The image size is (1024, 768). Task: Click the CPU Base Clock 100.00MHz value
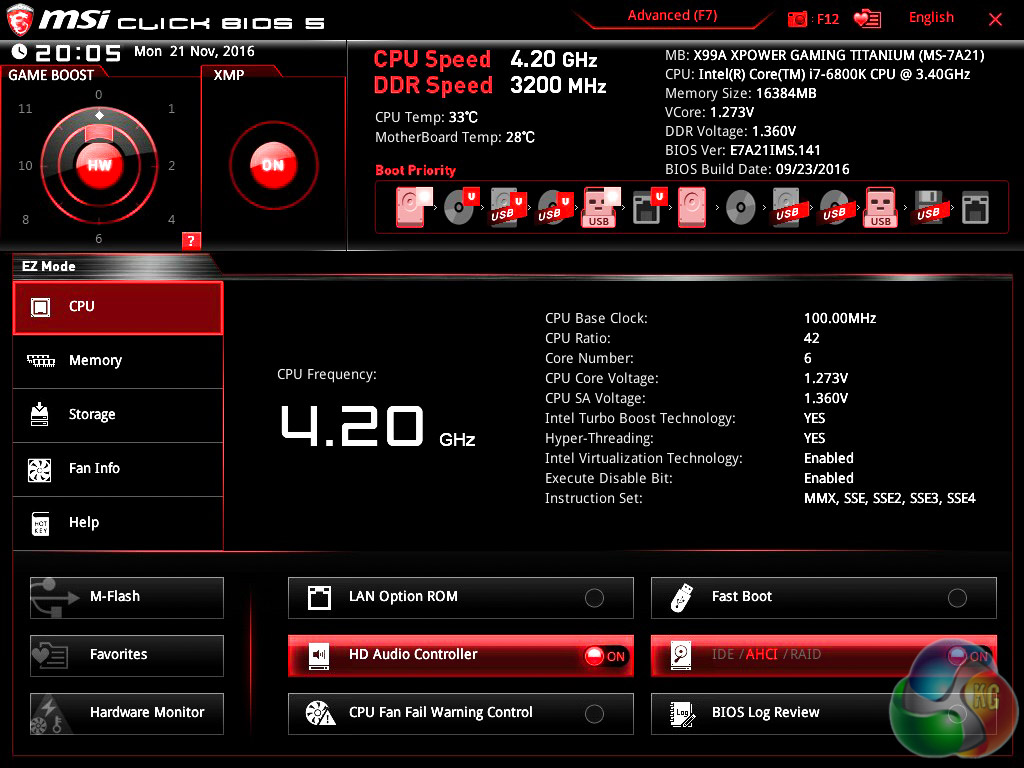(840, 318)
